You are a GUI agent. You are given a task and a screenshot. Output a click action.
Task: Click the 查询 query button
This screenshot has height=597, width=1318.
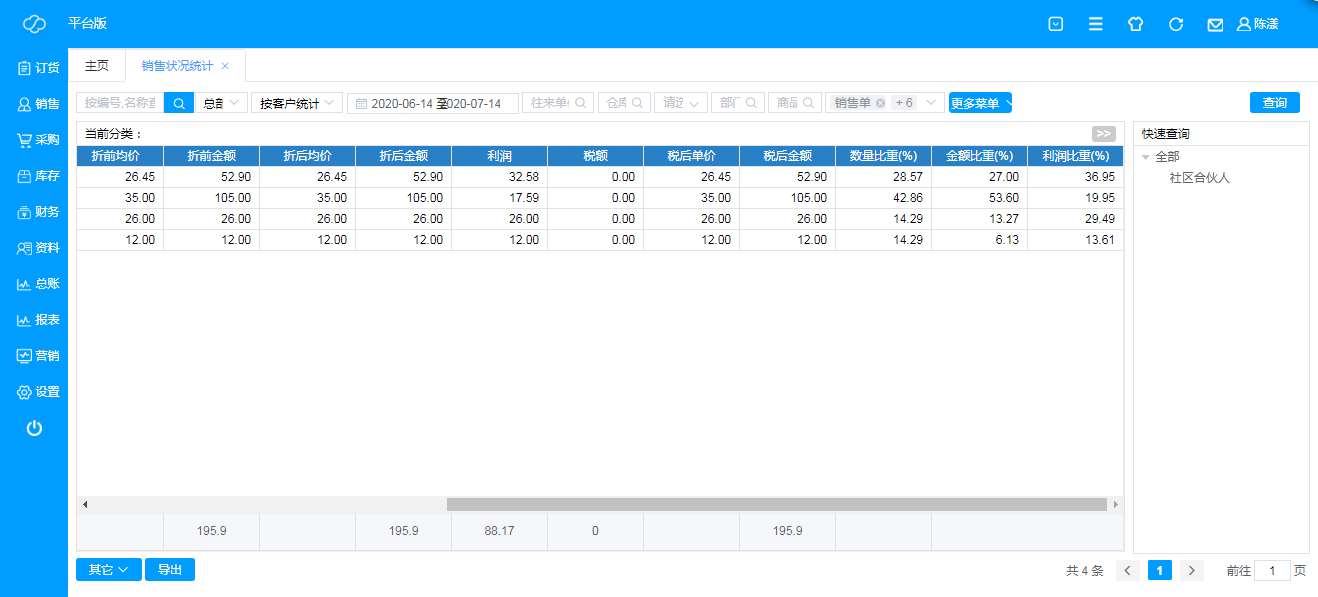[x=1274, y=103]
